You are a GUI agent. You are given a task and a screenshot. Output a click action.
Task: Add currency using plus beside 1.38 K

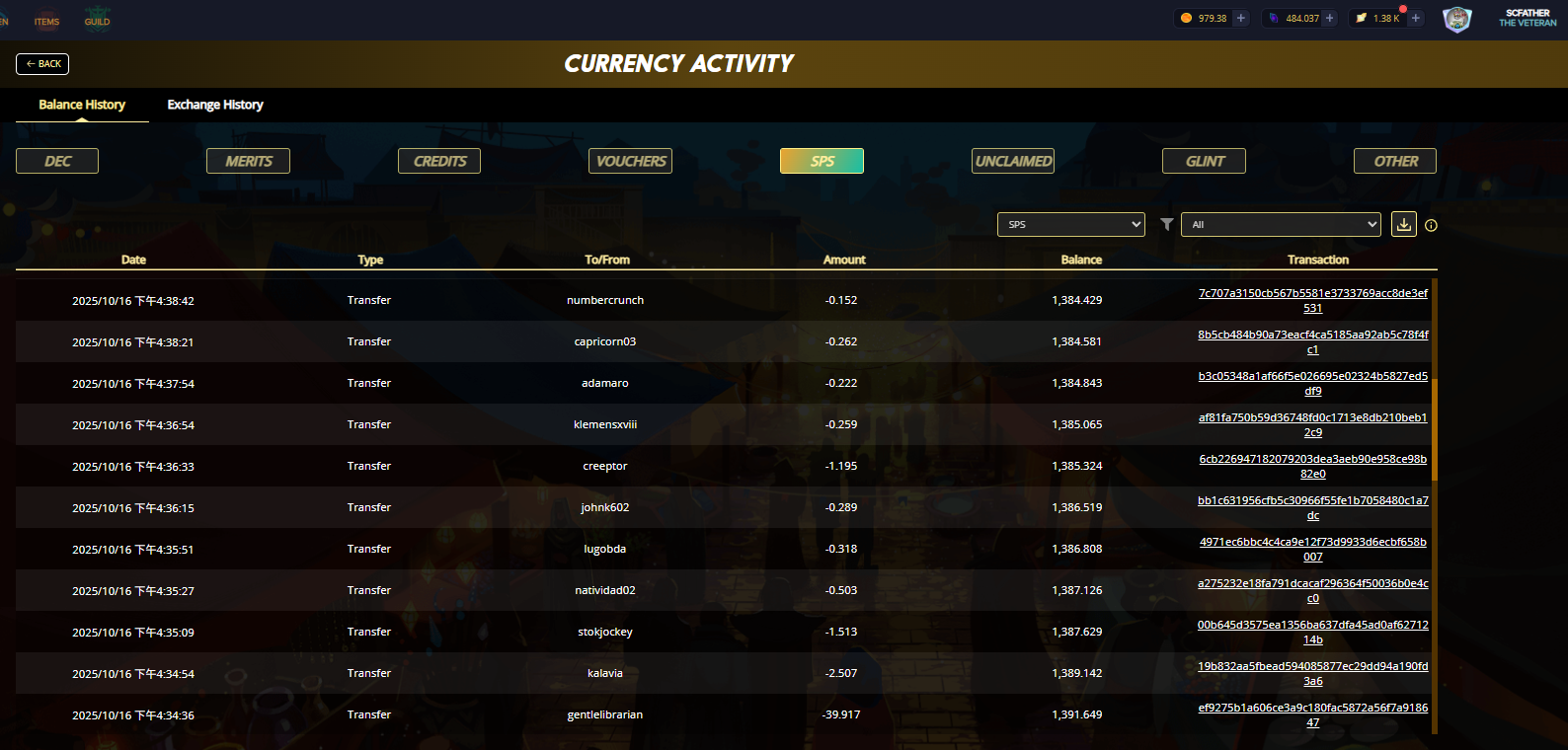point(1416,18)
